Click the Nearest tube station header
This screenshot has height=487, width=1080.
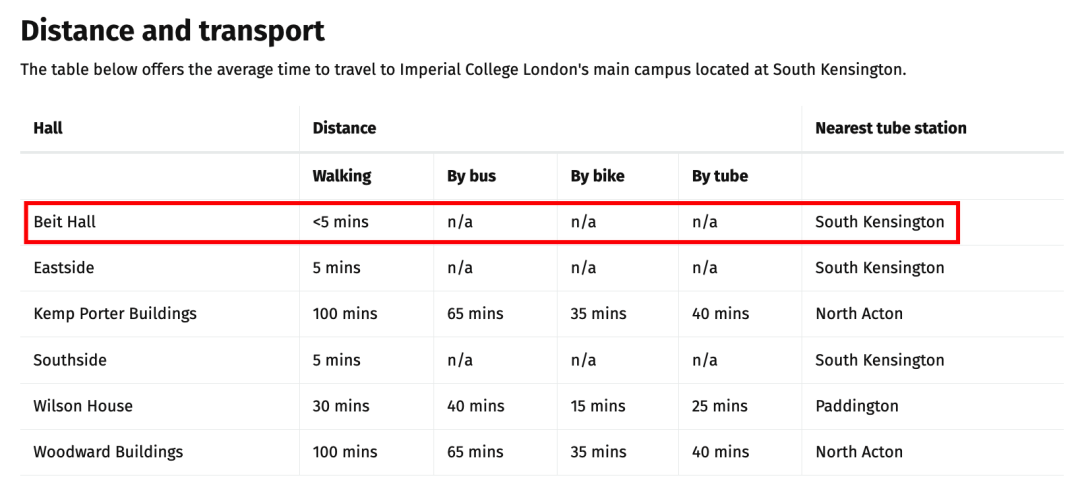[x=891, y=128]
